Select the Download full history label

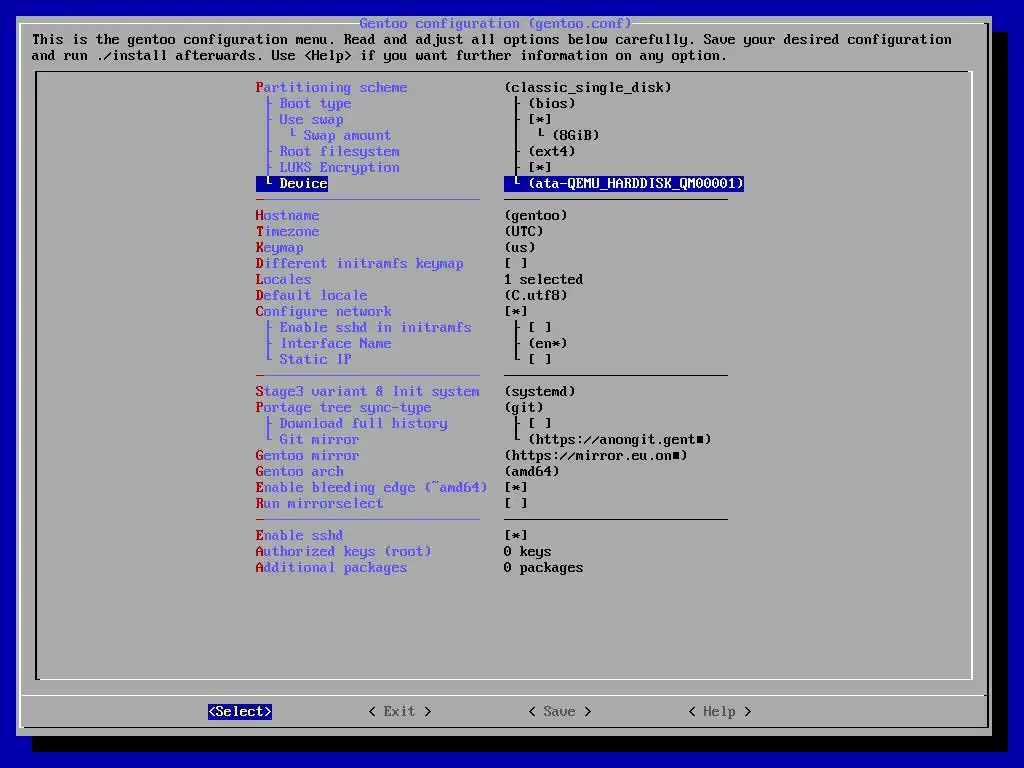click(364, 423)
